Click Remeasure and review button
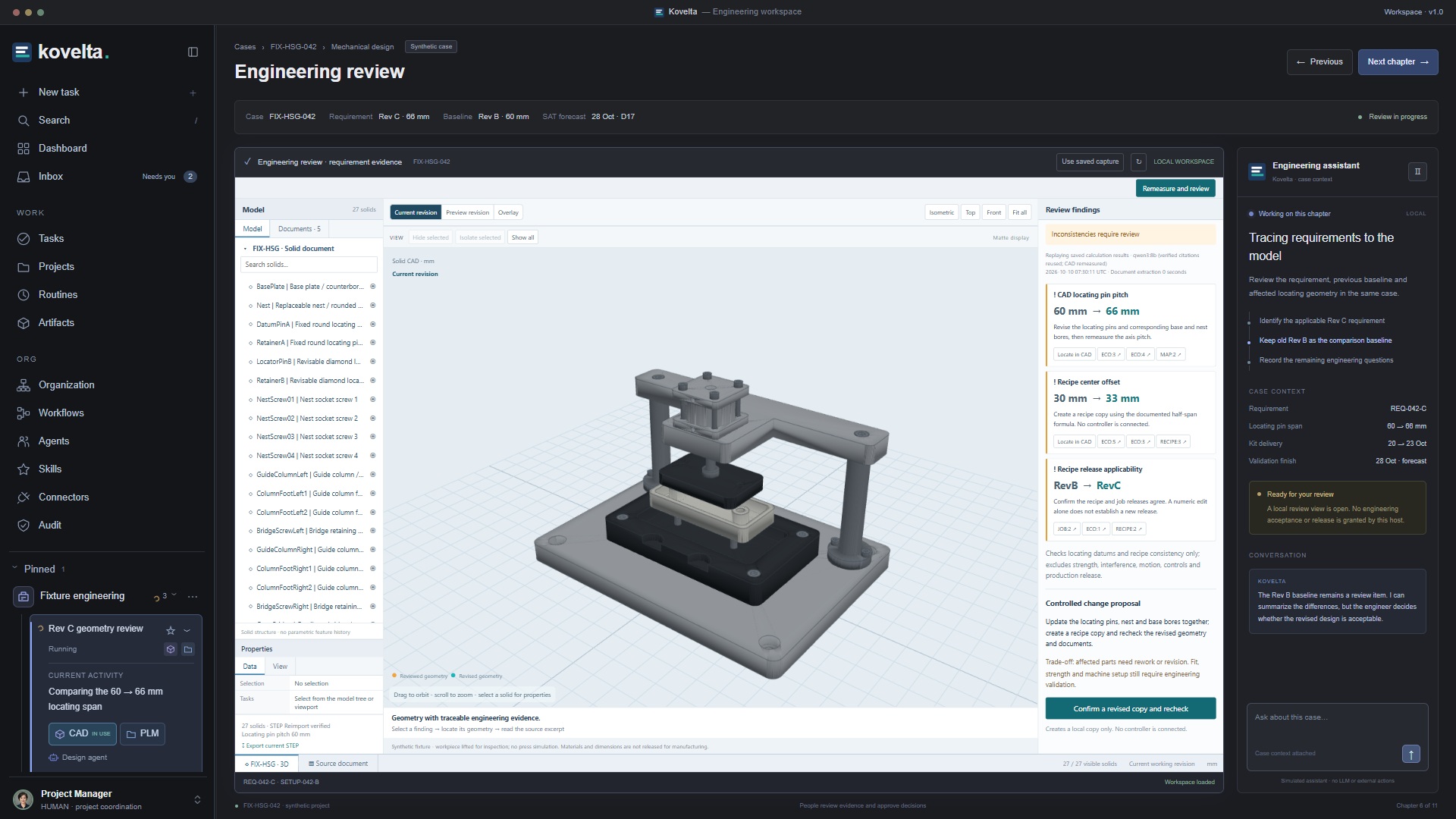Viewport: 1456px width, 819px height. [1175, 189]
